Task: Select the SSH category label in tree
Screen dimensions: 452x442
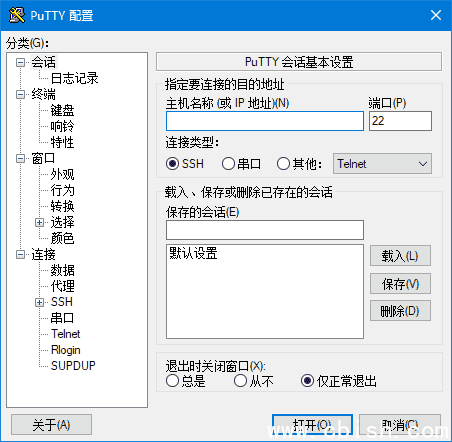Action: 62,302
